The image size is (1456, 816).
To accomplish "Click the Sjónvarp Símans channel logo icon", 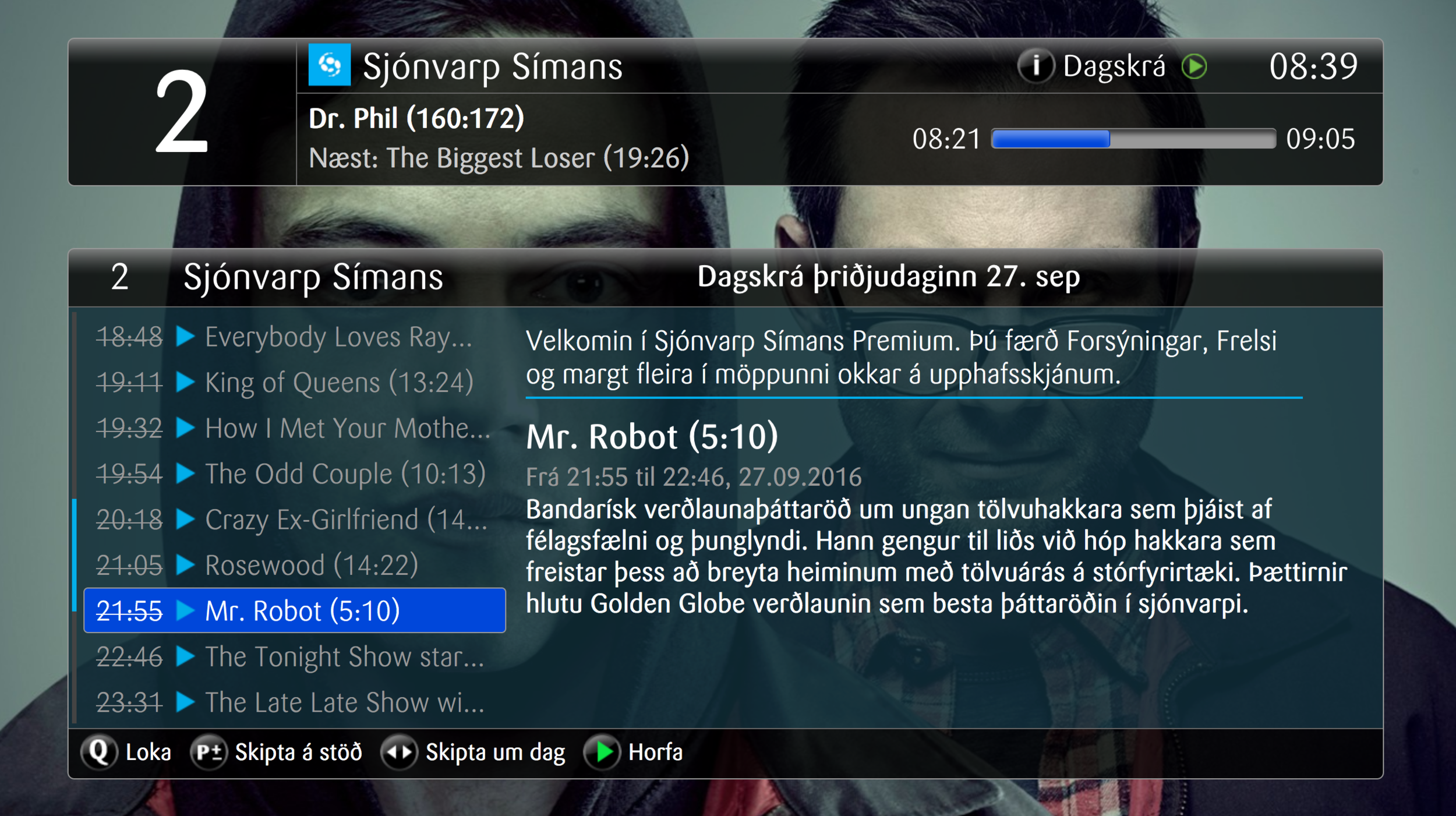I will point(329,65).
